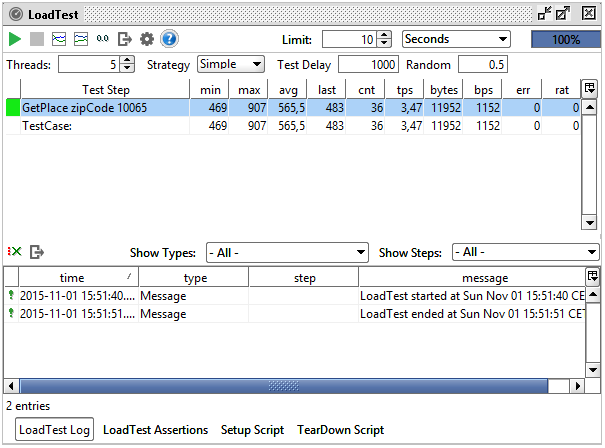Viewport: 605px width, 448px height.
Task: Reset statistics with the 0.0 icon
Action: point(103,39)
